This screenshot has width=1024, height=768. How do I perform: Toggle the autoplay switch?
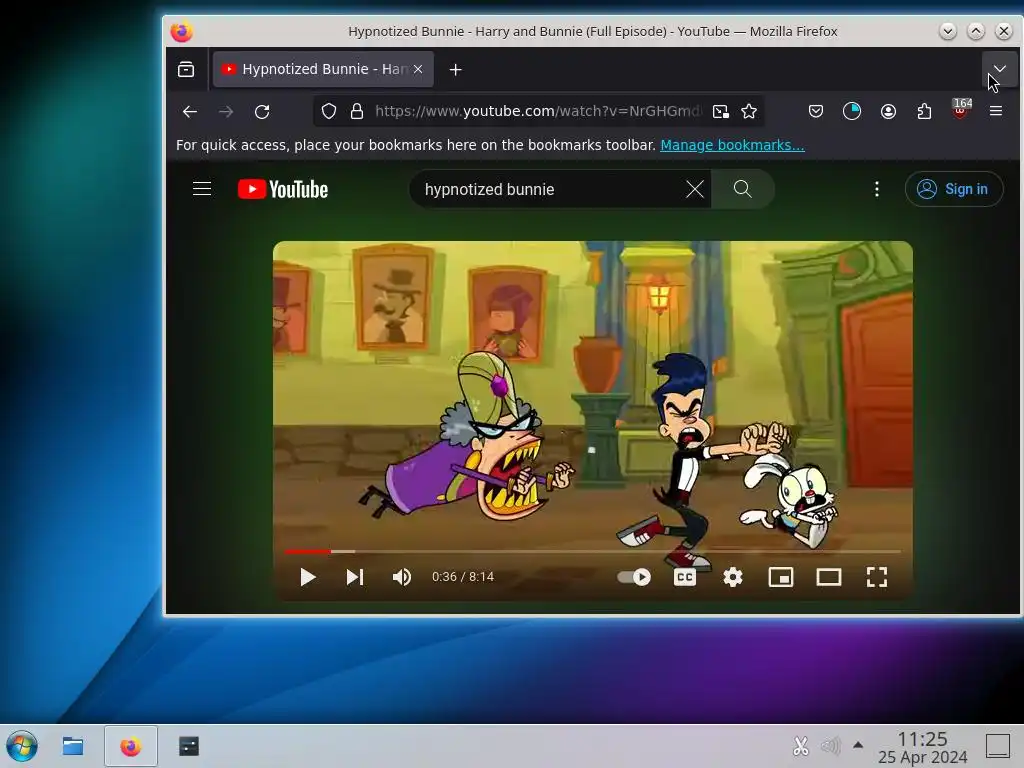click(634, 577)
